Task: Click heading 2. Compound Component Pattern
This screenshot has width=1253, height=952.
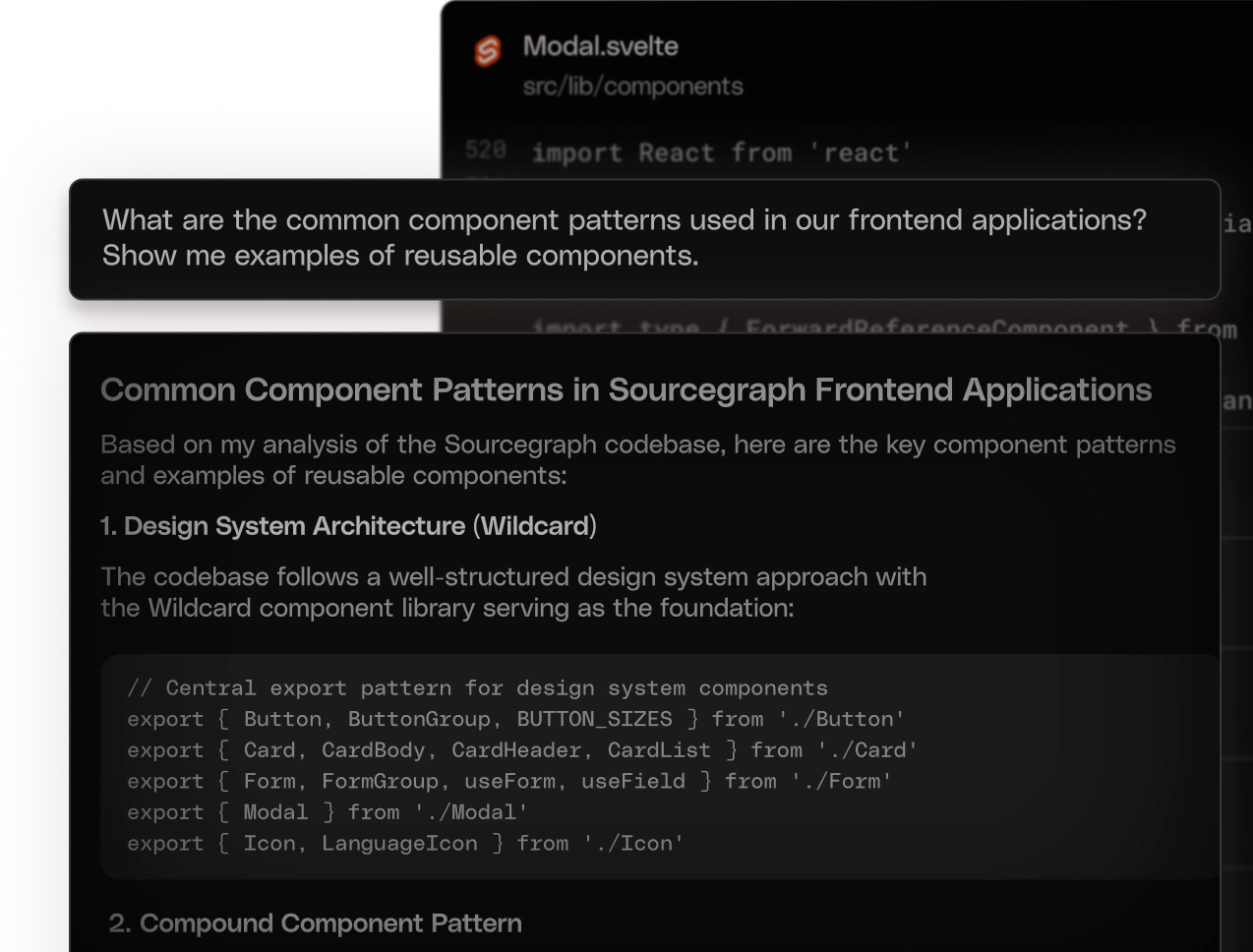Action: point(315,923)
